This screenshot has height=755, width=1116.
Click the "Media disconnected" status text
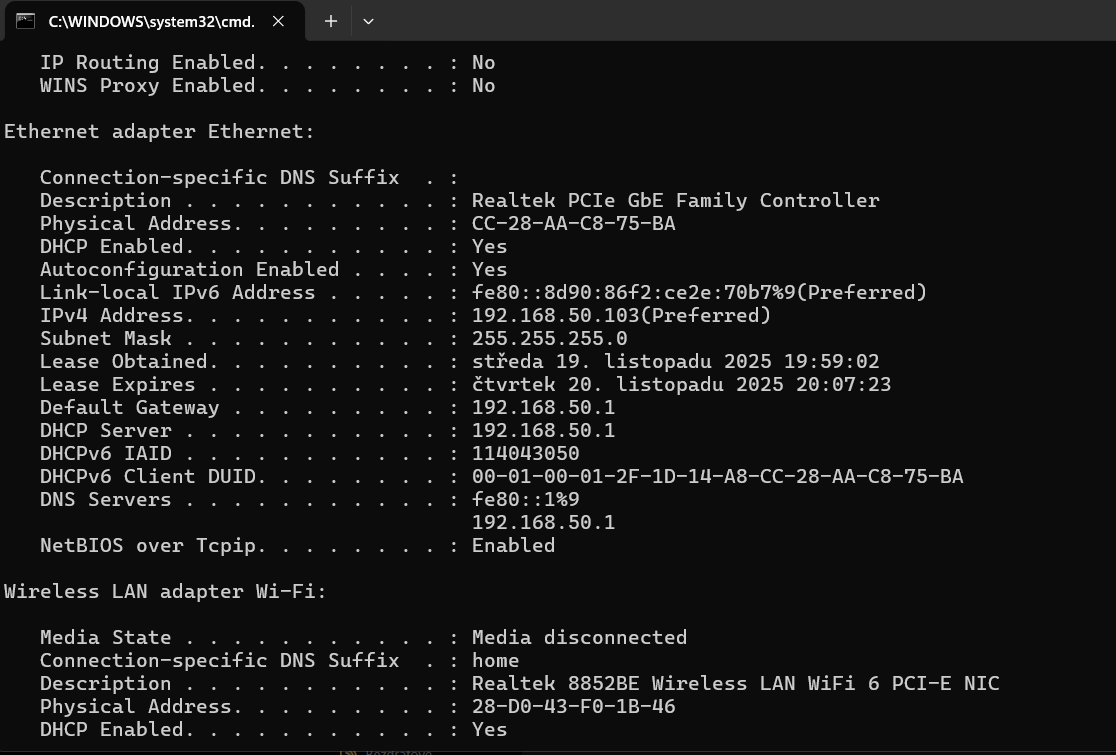[x=579, y=638]
